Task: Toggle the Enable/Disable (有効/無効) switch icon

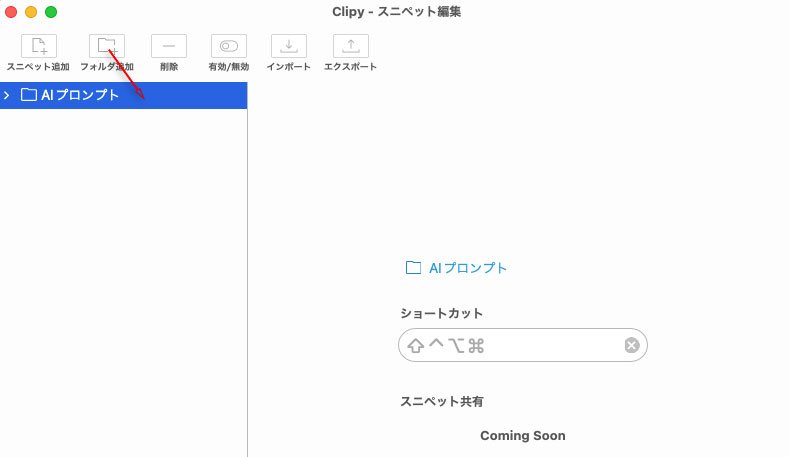Action: click(229, 46)
